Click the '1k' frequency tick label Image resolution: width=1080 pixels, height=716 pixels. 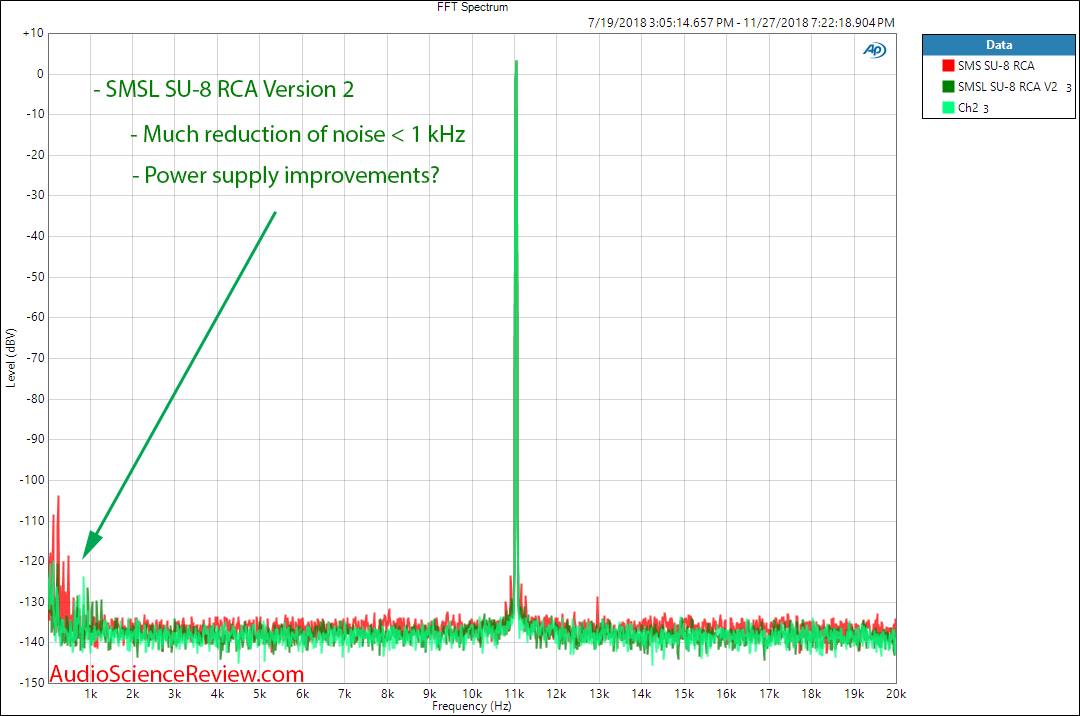pos(90,694)
